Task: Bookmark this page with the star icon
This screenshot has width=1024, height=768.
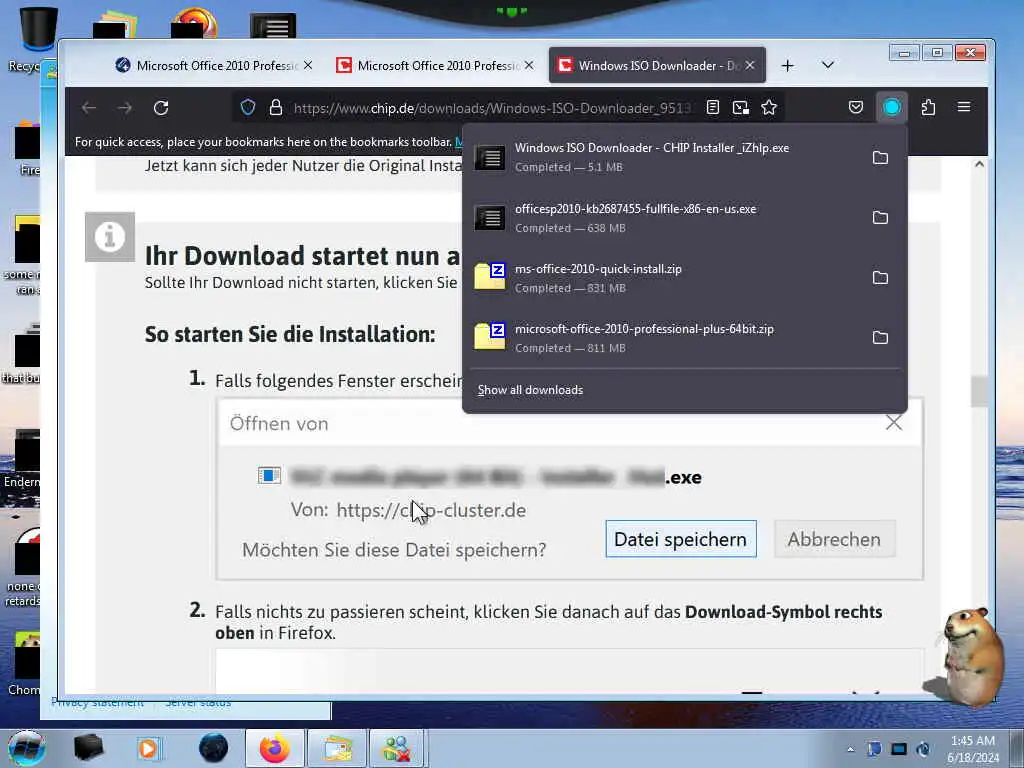Action: coord(769,107)
